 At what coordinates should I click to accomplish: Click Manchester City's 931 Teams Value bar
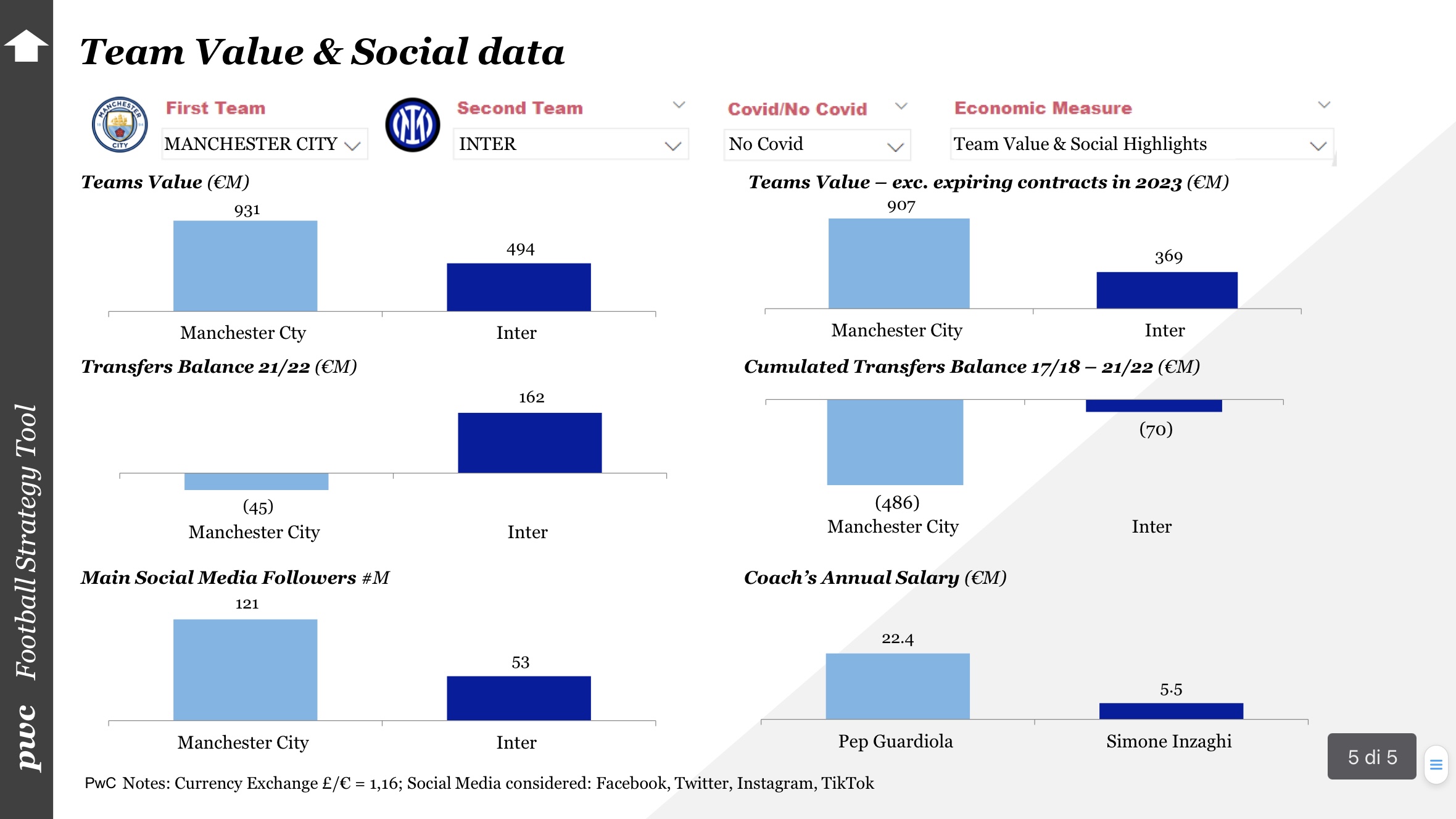[245, 266]
